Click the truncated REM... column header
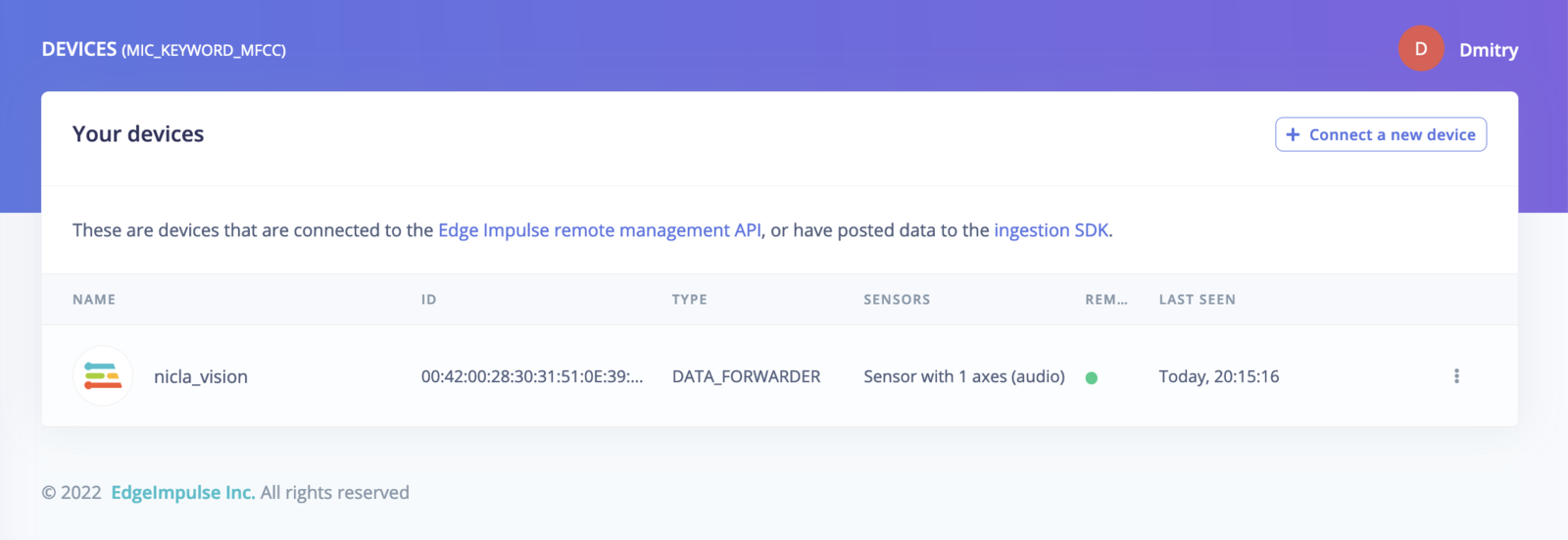 click(1106, 300)
